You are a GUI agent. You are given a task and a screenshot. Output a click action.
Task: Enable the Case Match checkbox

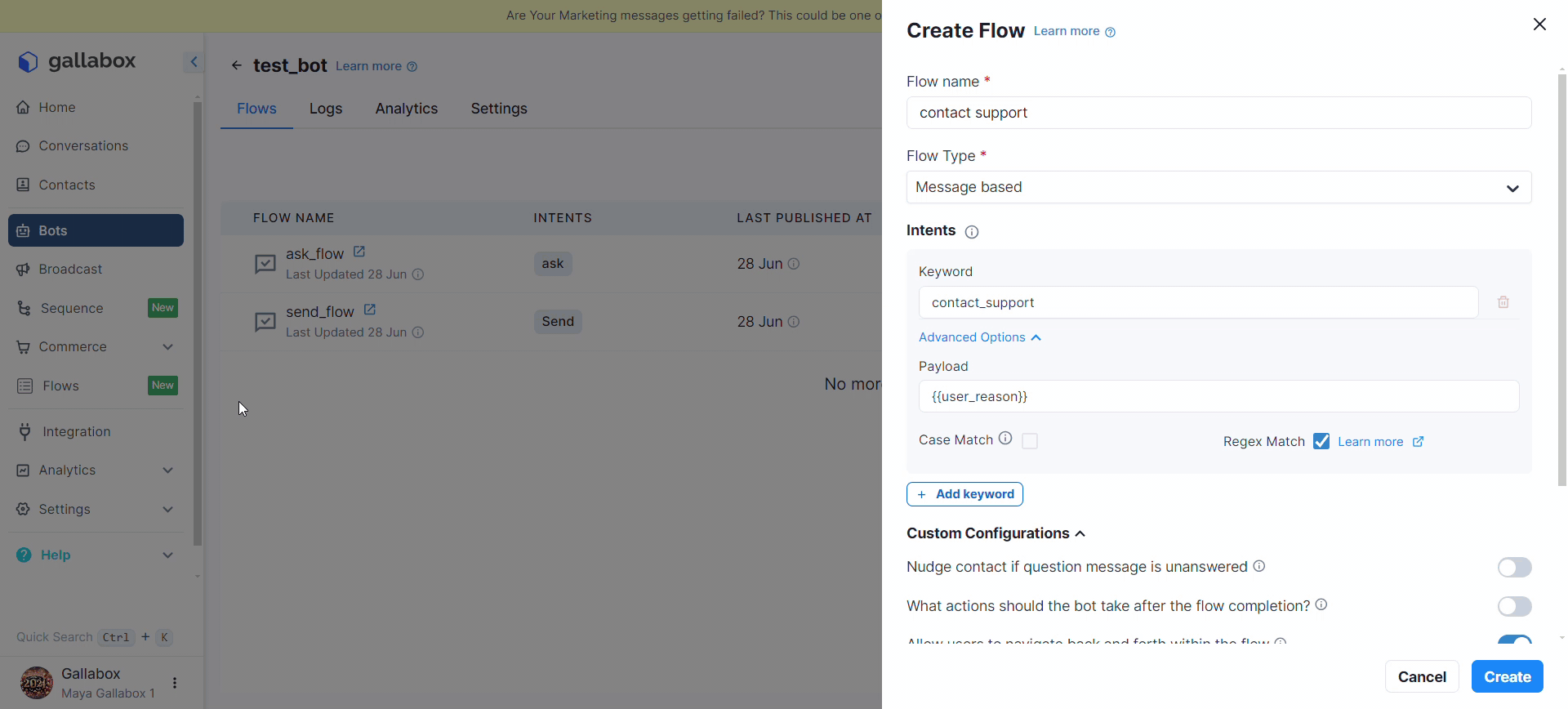click(1030, 441)
